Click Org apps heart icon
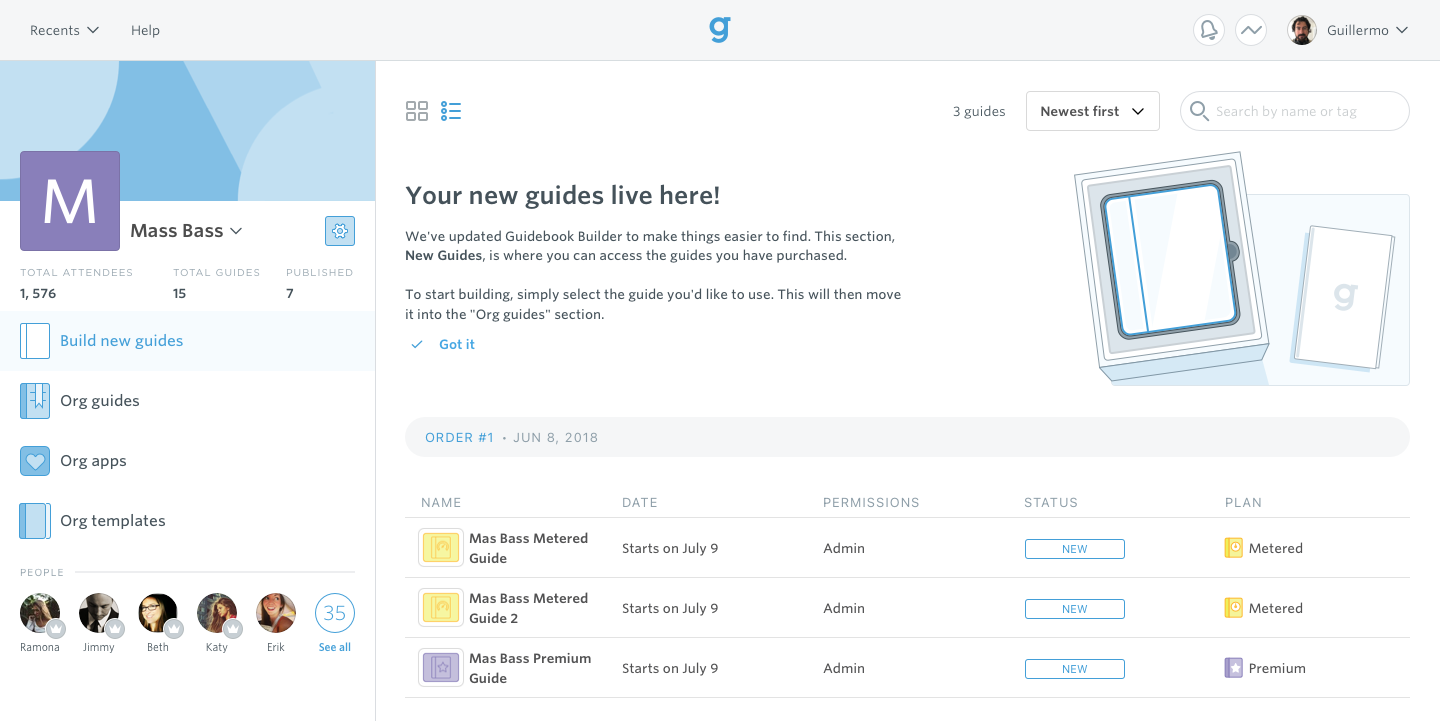 tap(35, 461)
